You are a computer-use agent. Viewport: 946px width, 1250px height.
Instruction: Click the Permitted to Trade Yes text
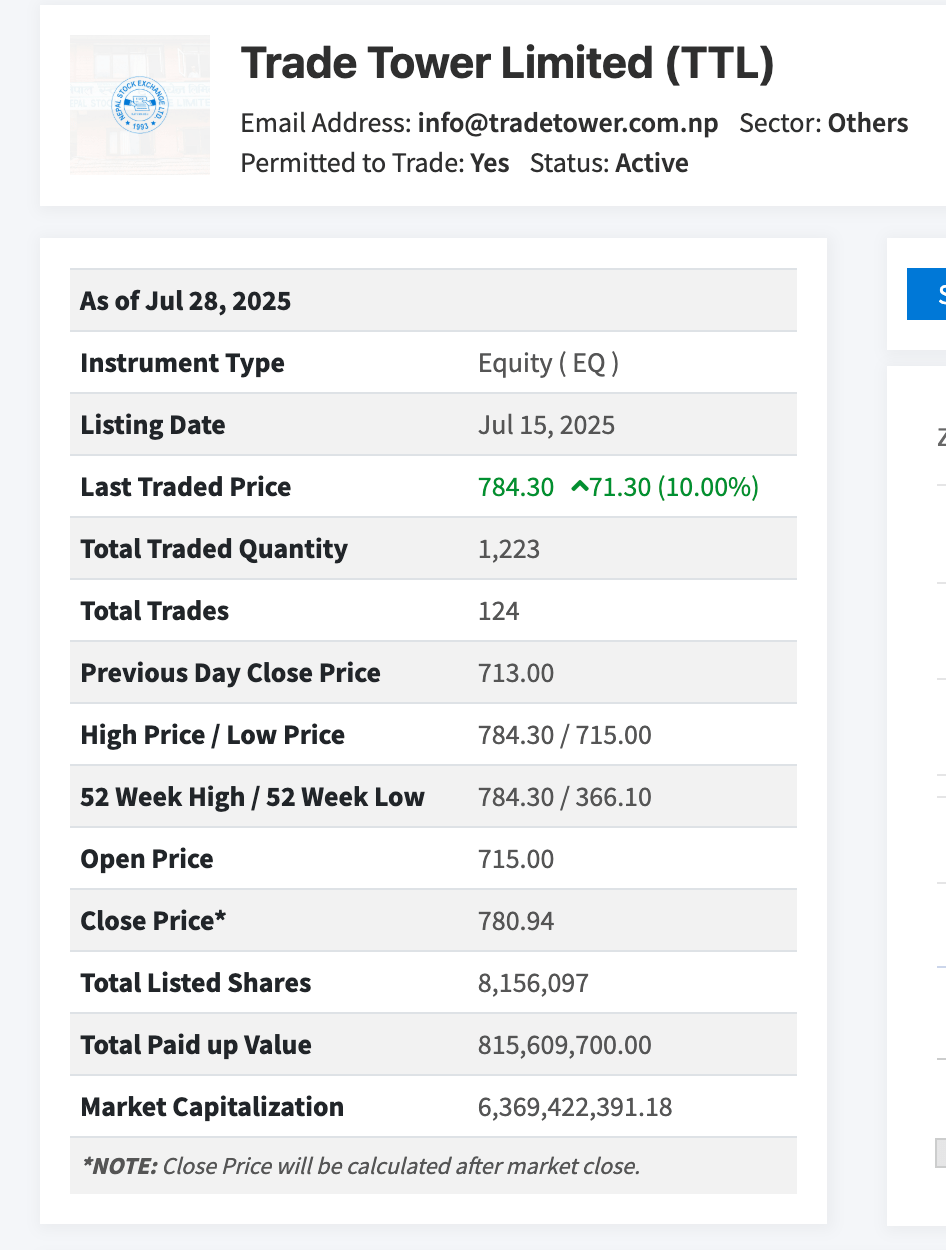[x=375, y=163]
